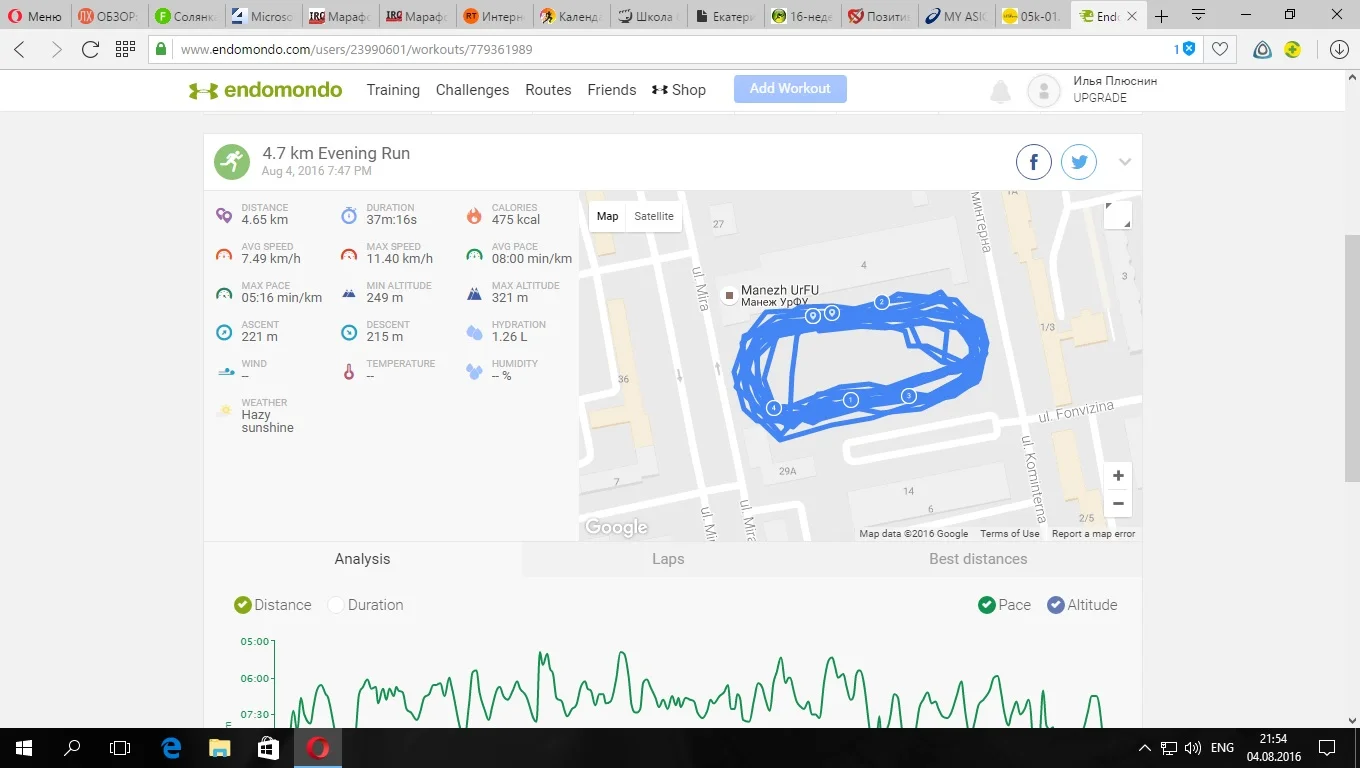The height and width of the screenshot is (768, 1360).
Task: Toggle fullscreen view of the map
Action: coord(1118,215)
